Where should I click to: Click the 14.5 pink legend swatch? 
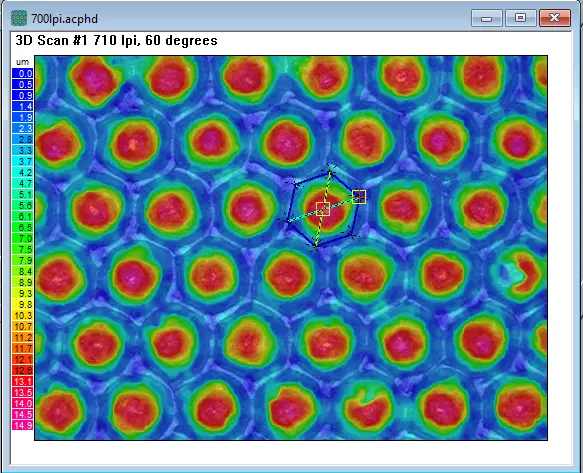(22, 414)
